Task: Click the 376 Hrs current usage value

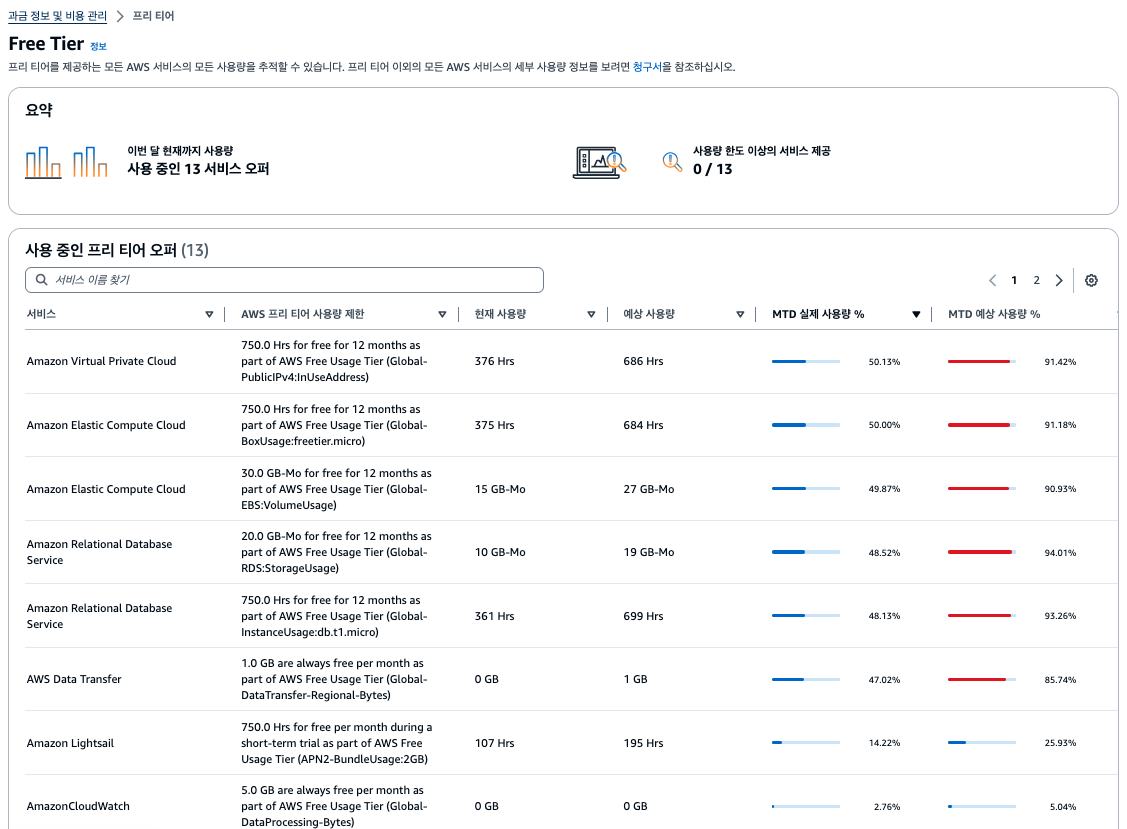Action: coord(494,361)
